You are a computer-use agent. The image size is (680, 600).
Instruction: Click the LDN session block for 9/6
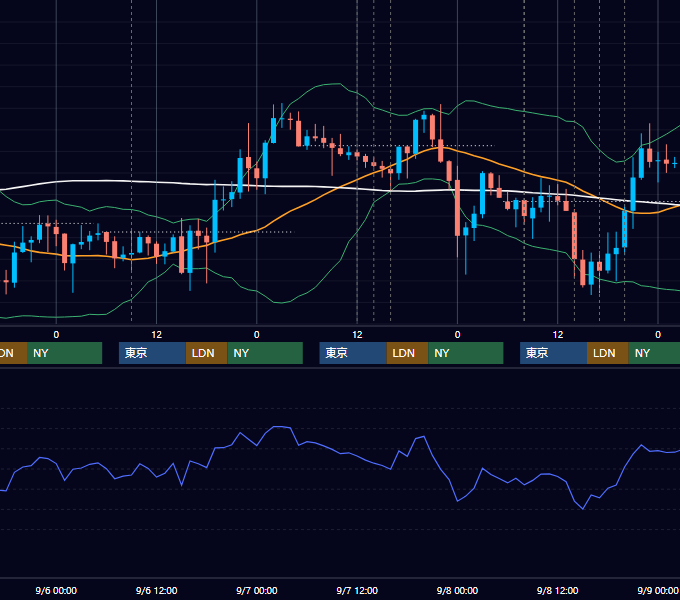coord(206,353)
